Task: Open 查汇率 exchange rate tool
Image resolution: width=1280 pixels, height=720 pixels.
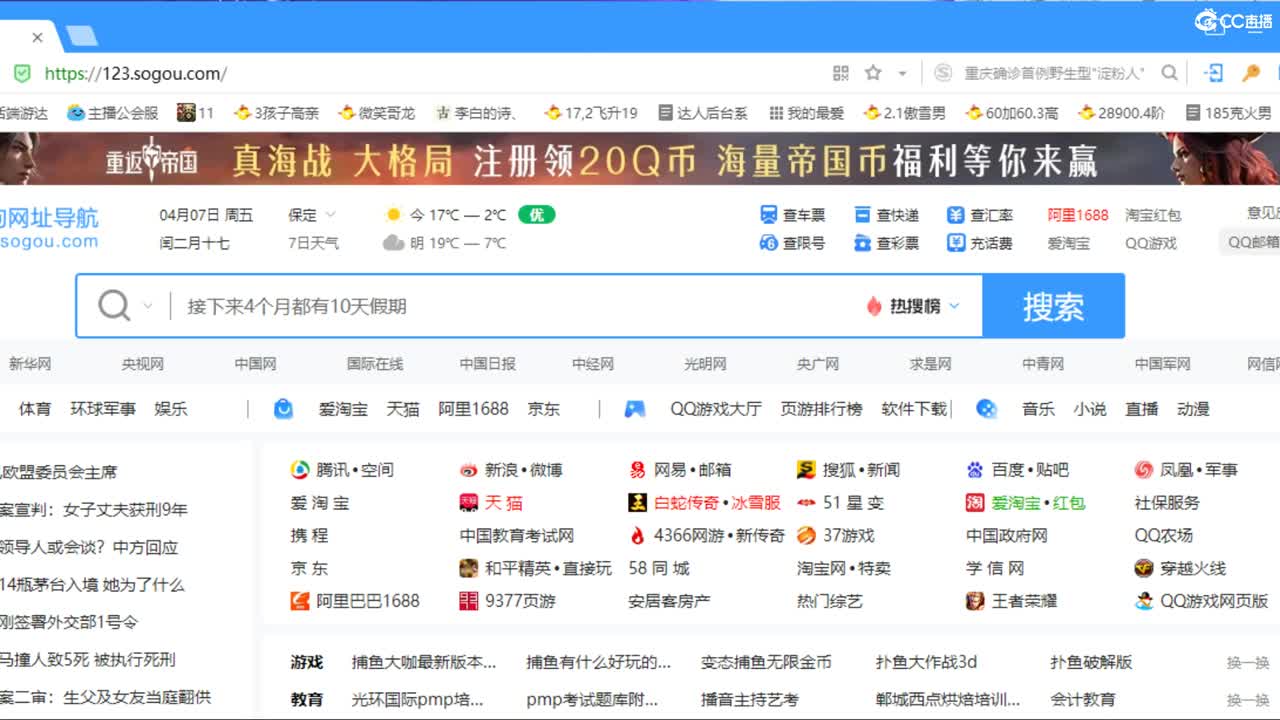Action: [x=980, y=215]
